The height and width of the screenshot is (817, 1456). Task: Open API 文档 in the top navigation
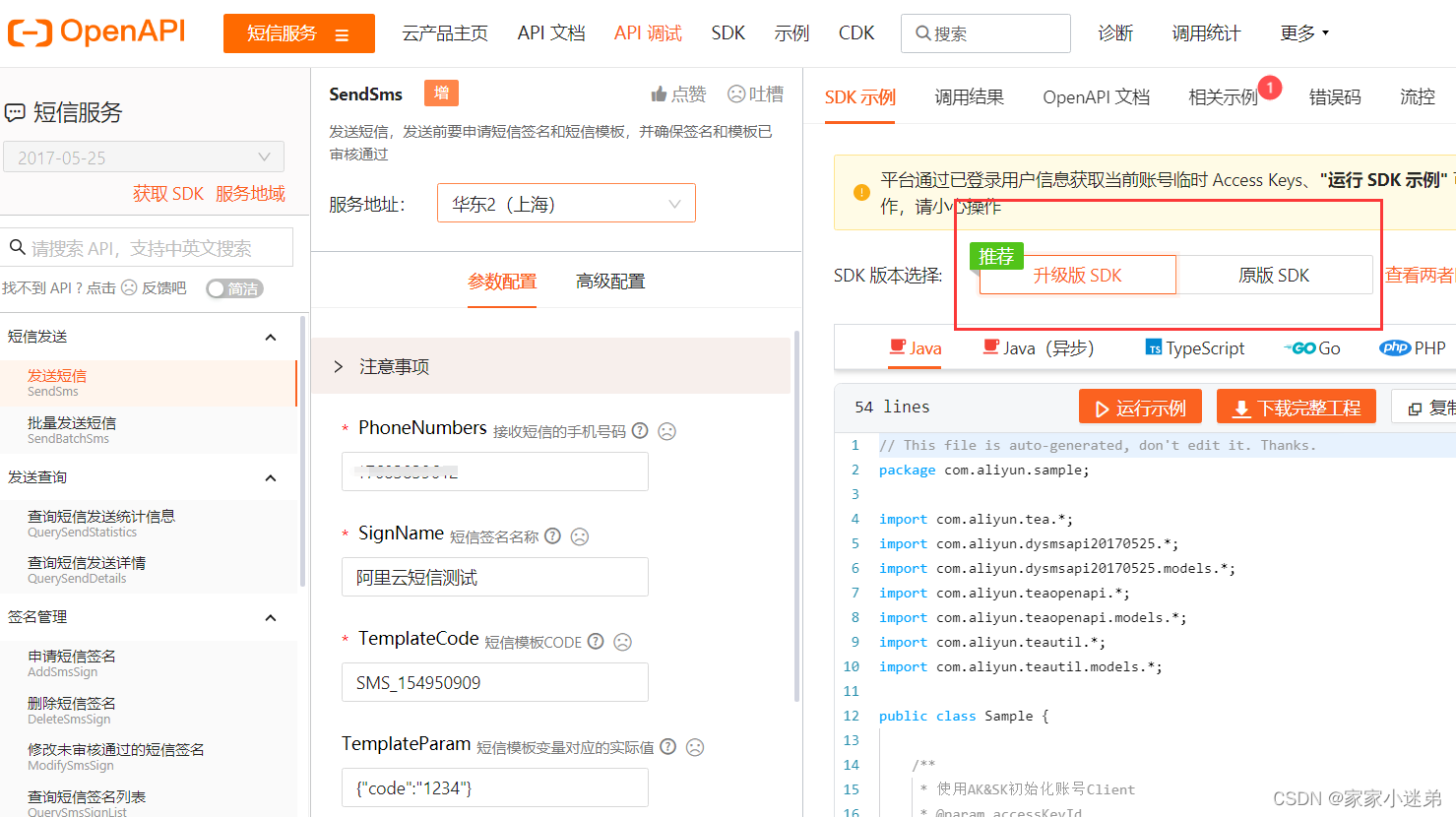tap(551, 32)
